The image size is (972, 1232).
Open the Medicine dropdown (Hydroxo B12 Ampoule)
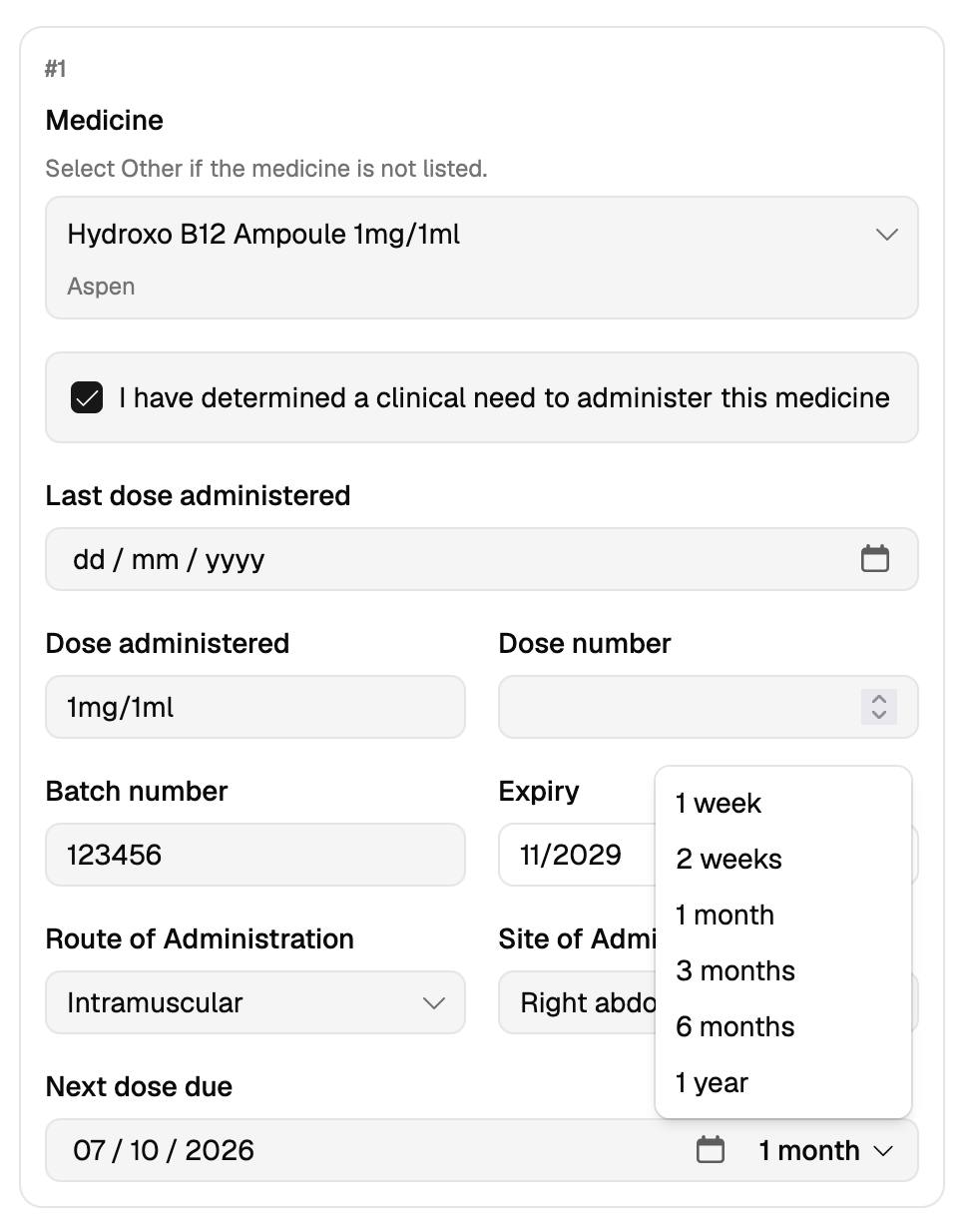(x=482, y=258)
